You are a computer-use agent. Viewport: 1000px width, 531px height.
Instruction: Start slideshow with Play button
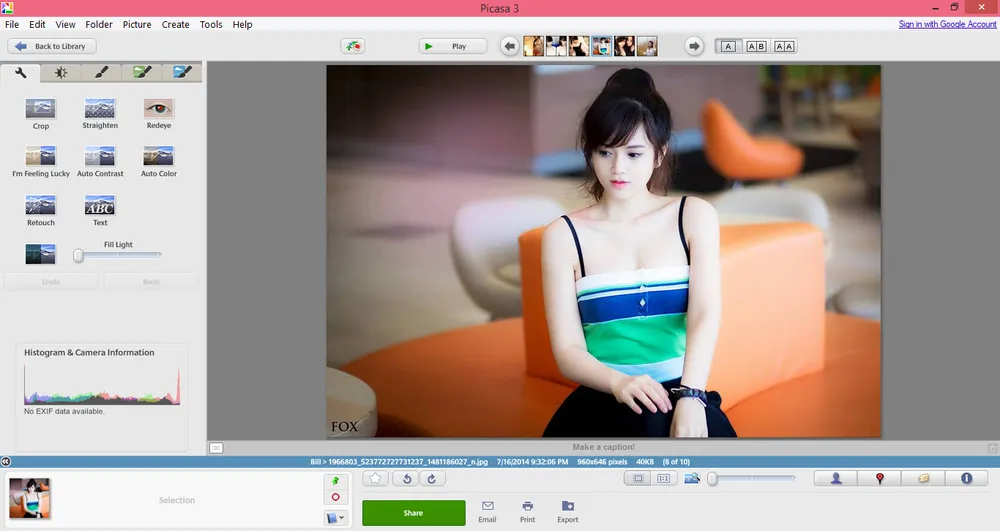[453, 47]
